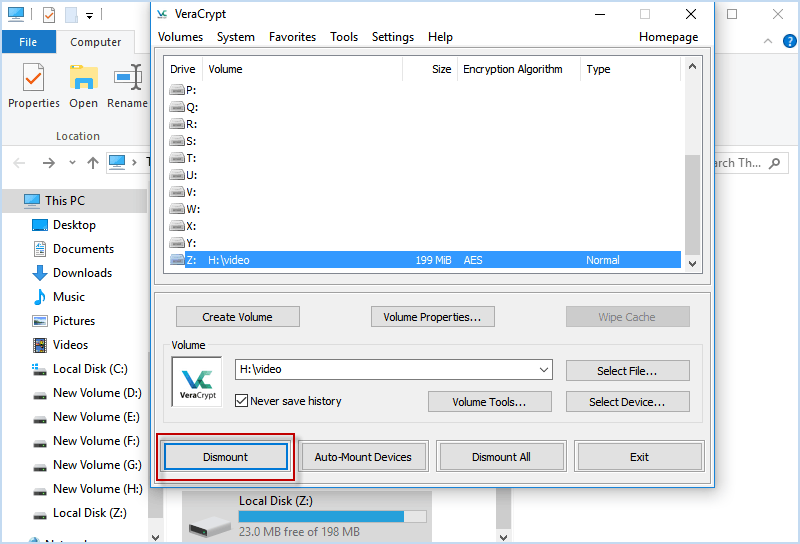The height and width of the screenshot is (544, 800).
Task: Click Exit button in VeraCrypt
Action: click(639, 457)
